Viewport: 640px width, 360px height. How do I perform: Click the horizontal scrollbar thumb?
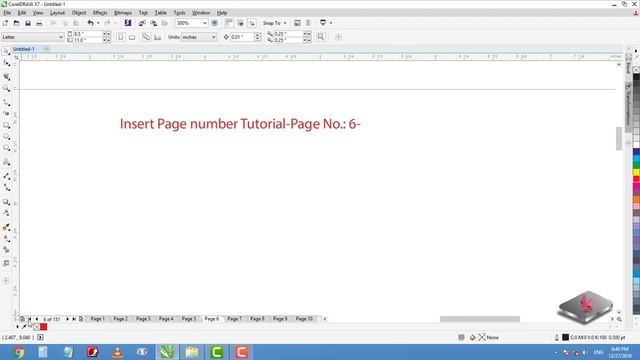(480, 319)
